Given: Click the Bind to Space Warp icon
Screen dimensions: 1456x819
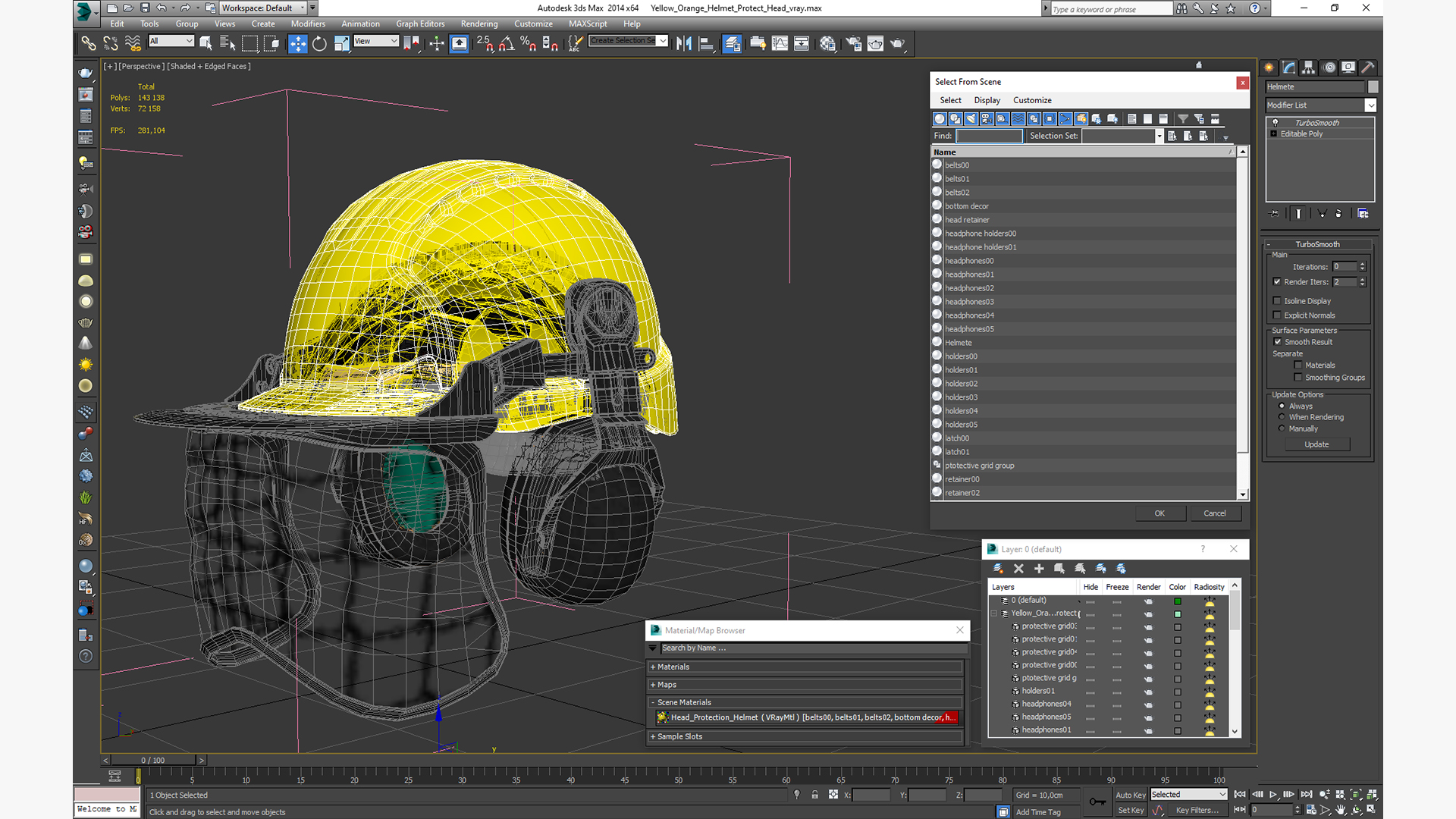Looking at the screenshot, I should [x=133, y=44].
